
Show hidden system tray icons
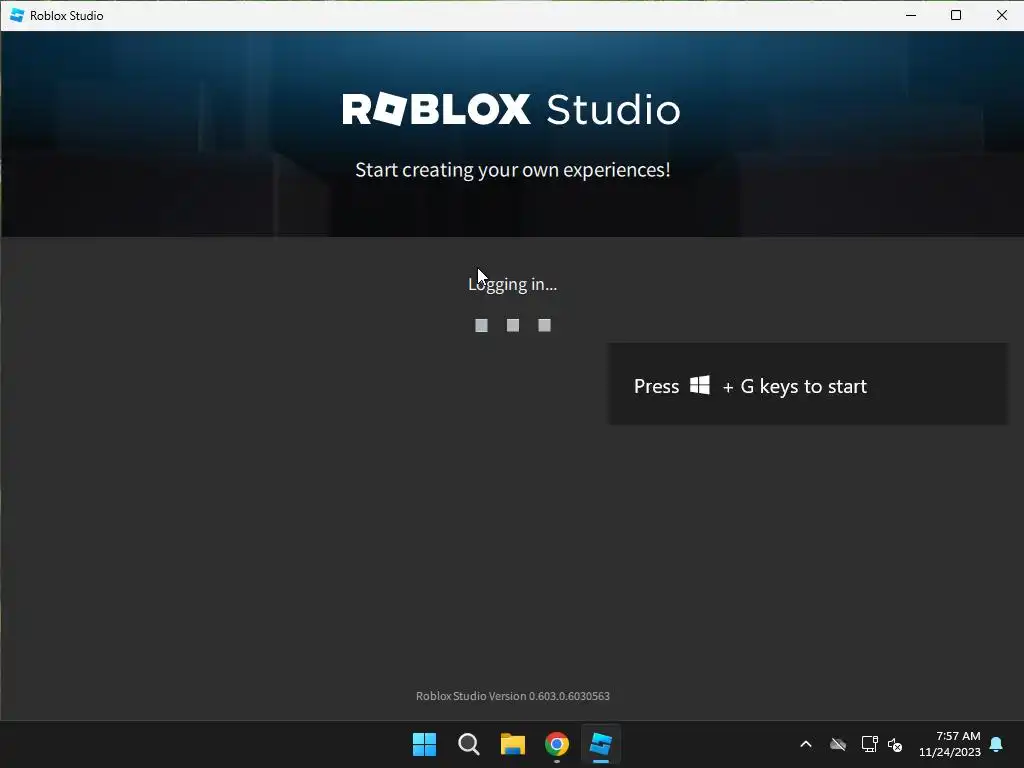[806, 744]
